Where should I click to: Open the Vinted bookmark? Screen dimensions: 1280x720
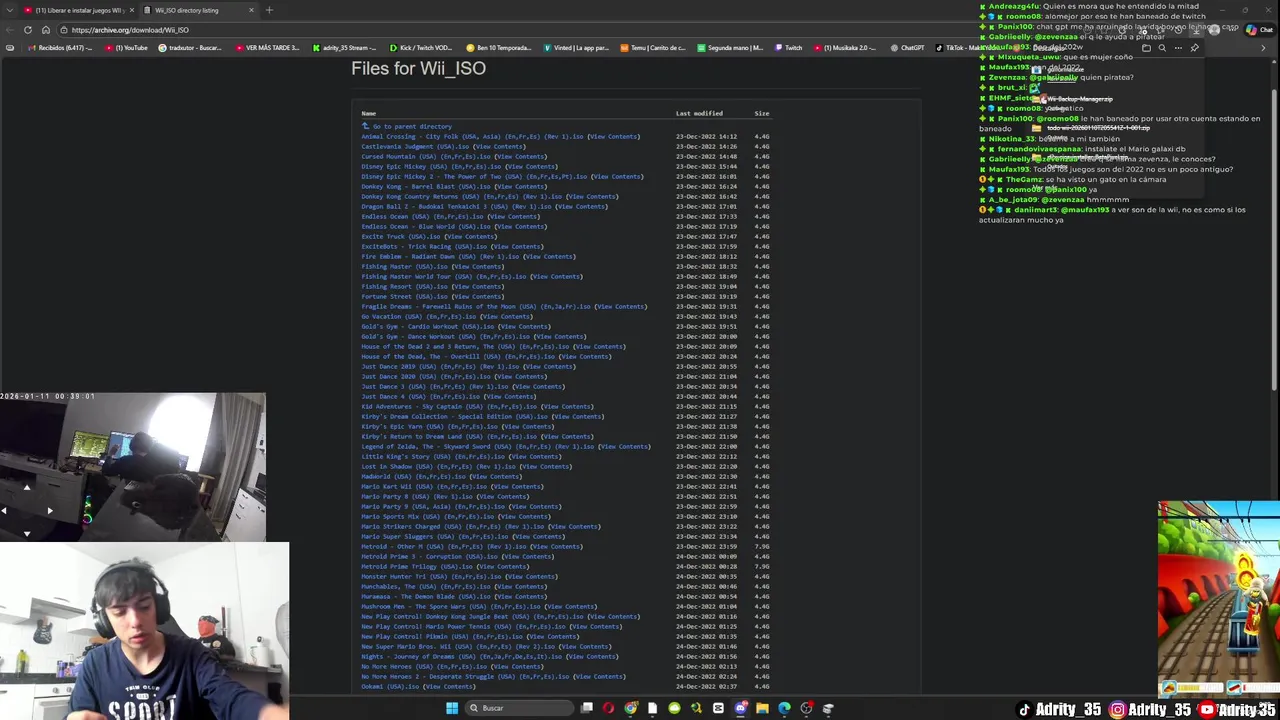pyautogui.click(x=577, y=48)
